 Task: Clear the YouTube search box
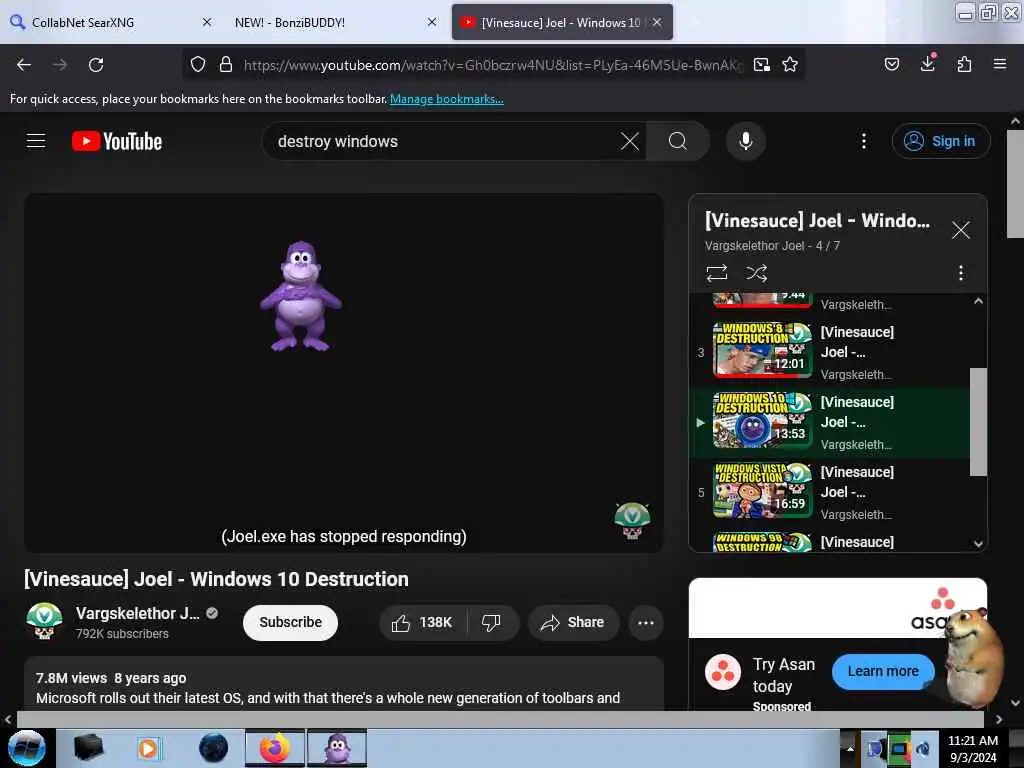pyautogui.click(x=630, y=141)
